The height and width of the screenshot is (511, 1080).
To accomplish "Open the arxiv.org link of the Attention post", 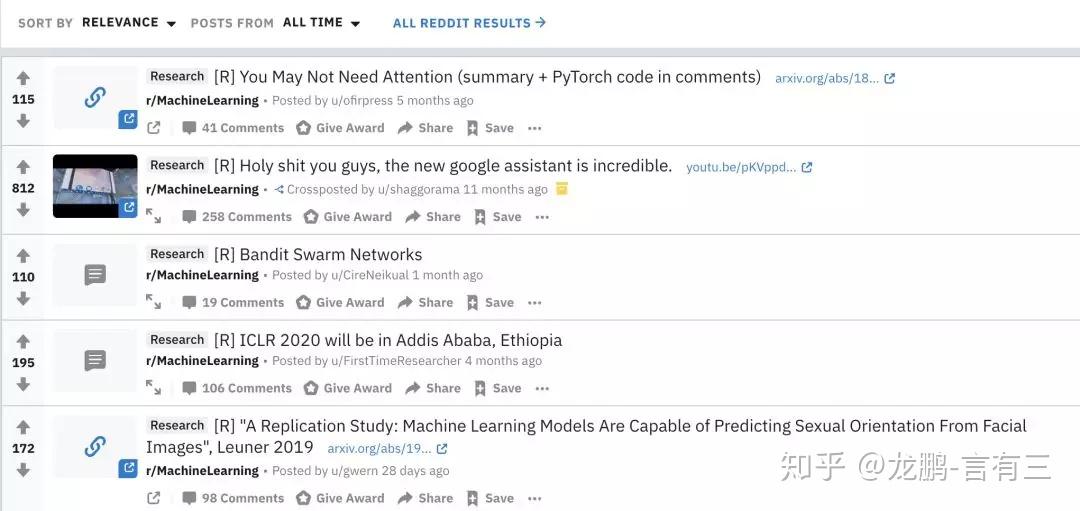I will tap(835, 79).
